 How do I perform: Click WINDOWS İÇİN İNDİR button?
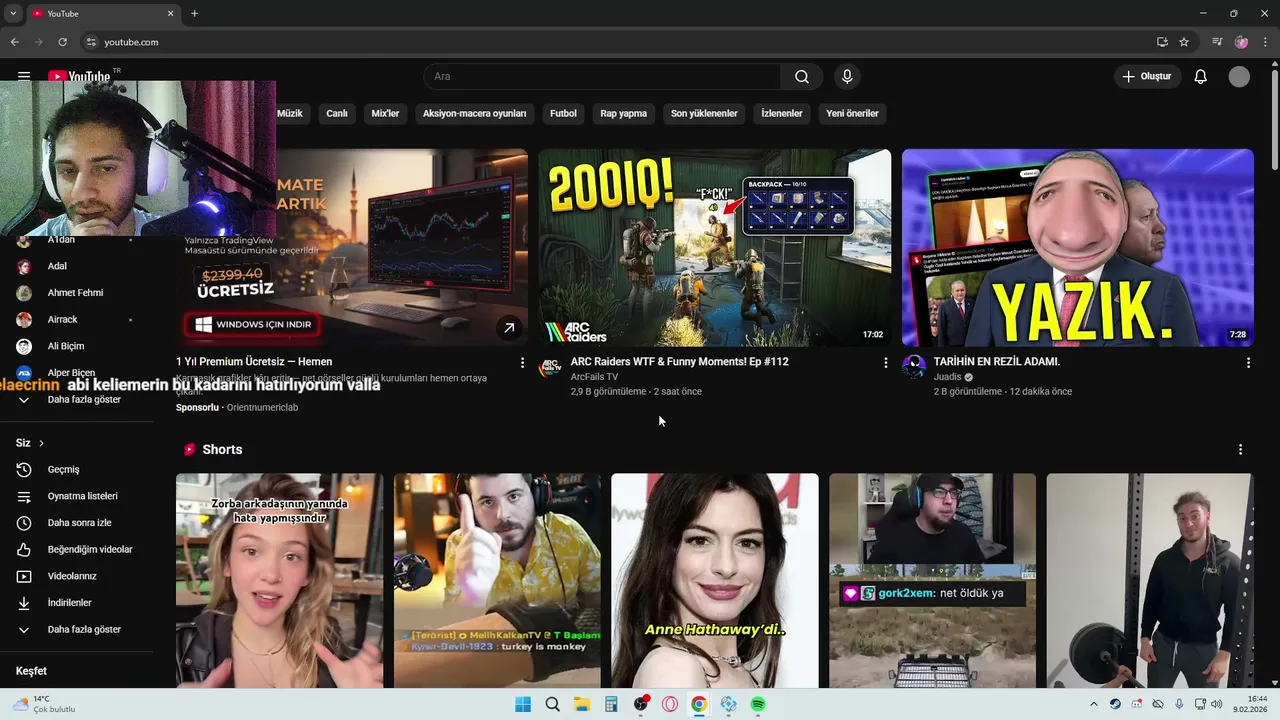click(252, 325)
